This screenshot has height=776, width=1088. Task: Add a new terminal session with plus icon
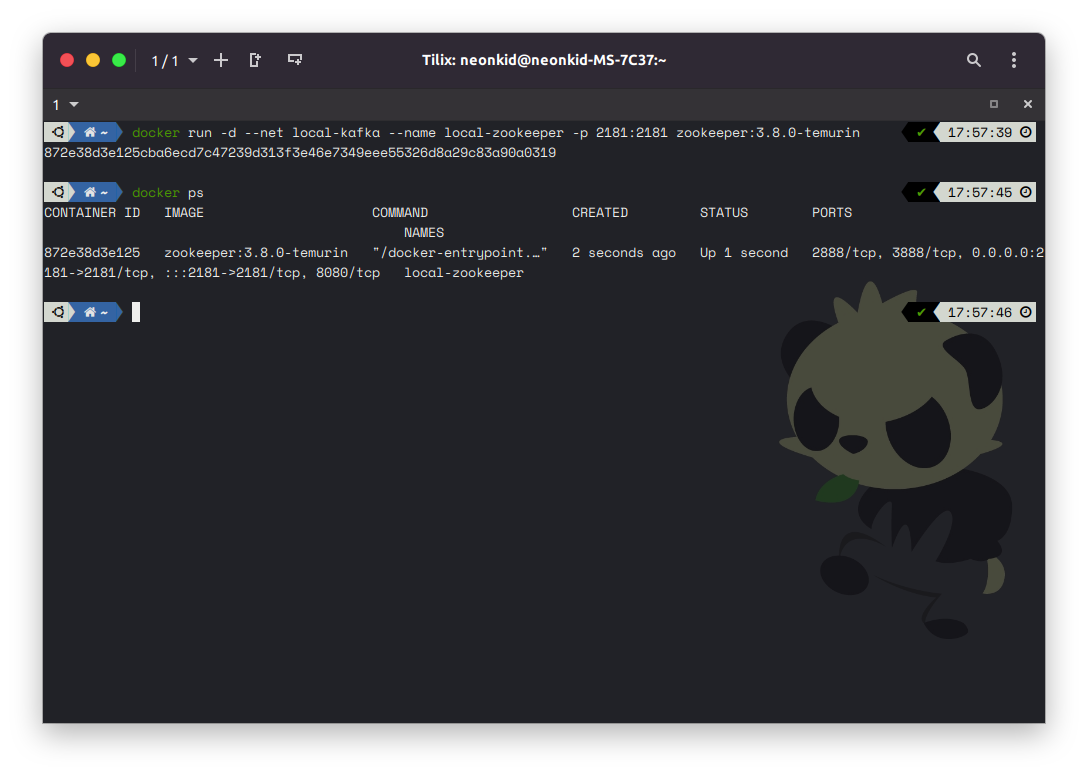[221, 60]
